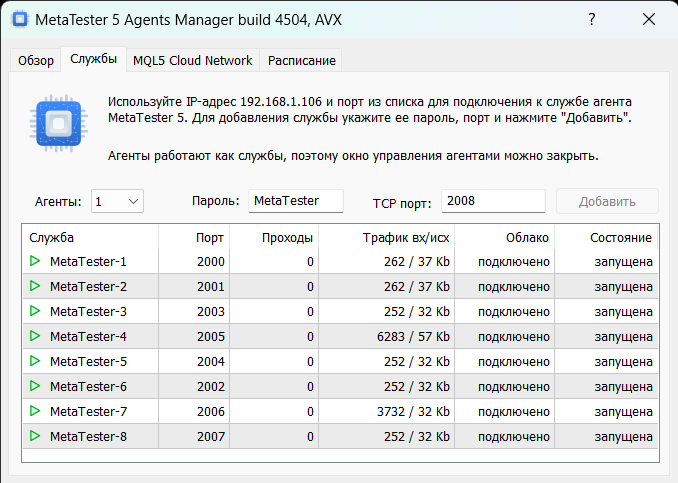Click the Добавить button
The height and width of the screenshot is (483, 678).
point(607,202)
